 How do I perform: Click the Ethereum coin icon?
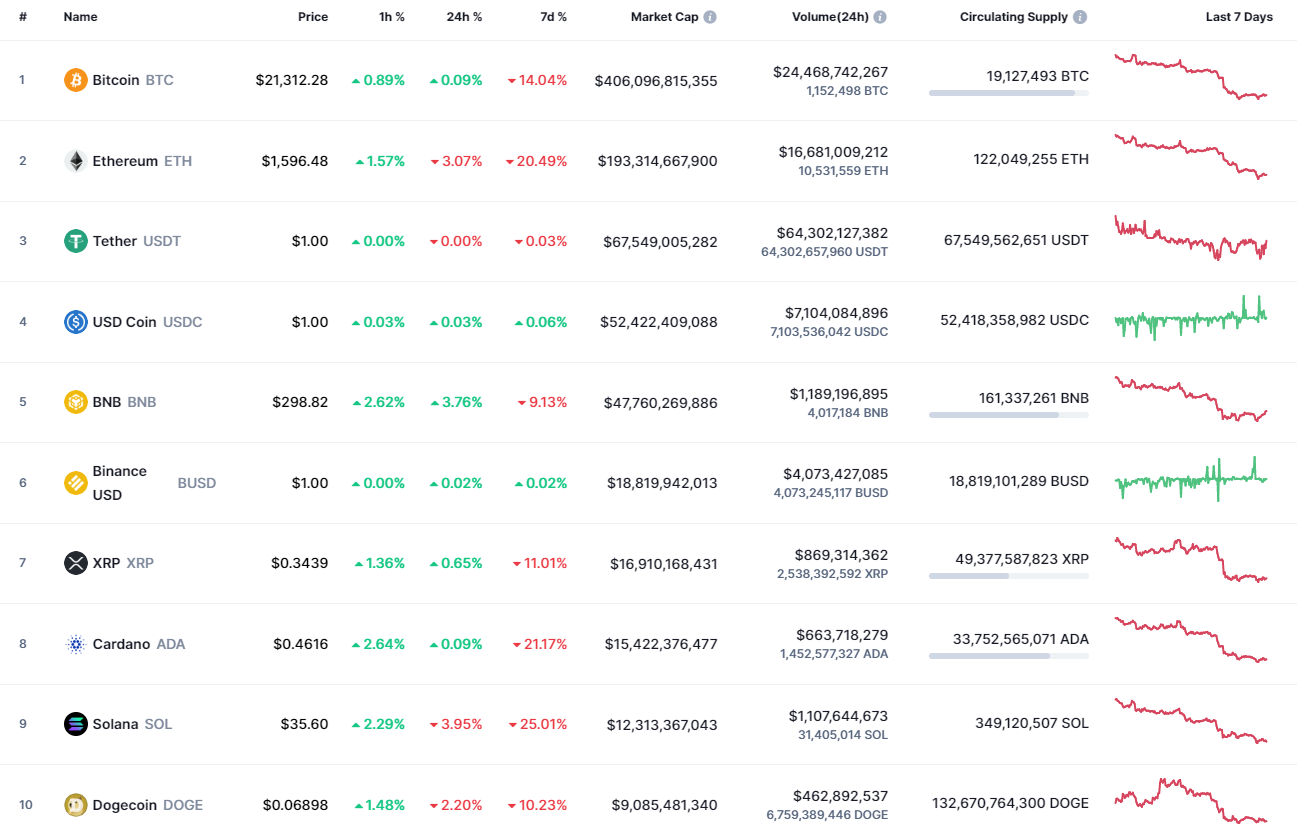(75, 160)
